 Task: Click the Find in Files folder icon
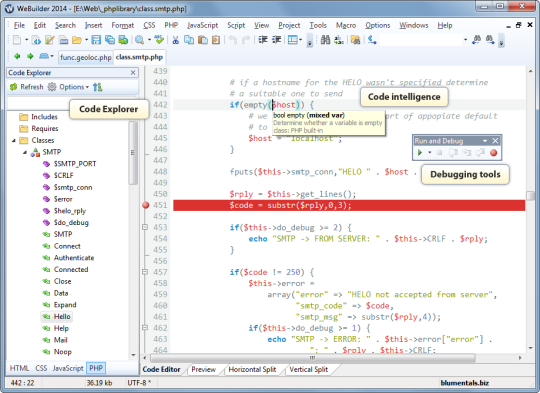pyautogui.click(x=355, y=40)
